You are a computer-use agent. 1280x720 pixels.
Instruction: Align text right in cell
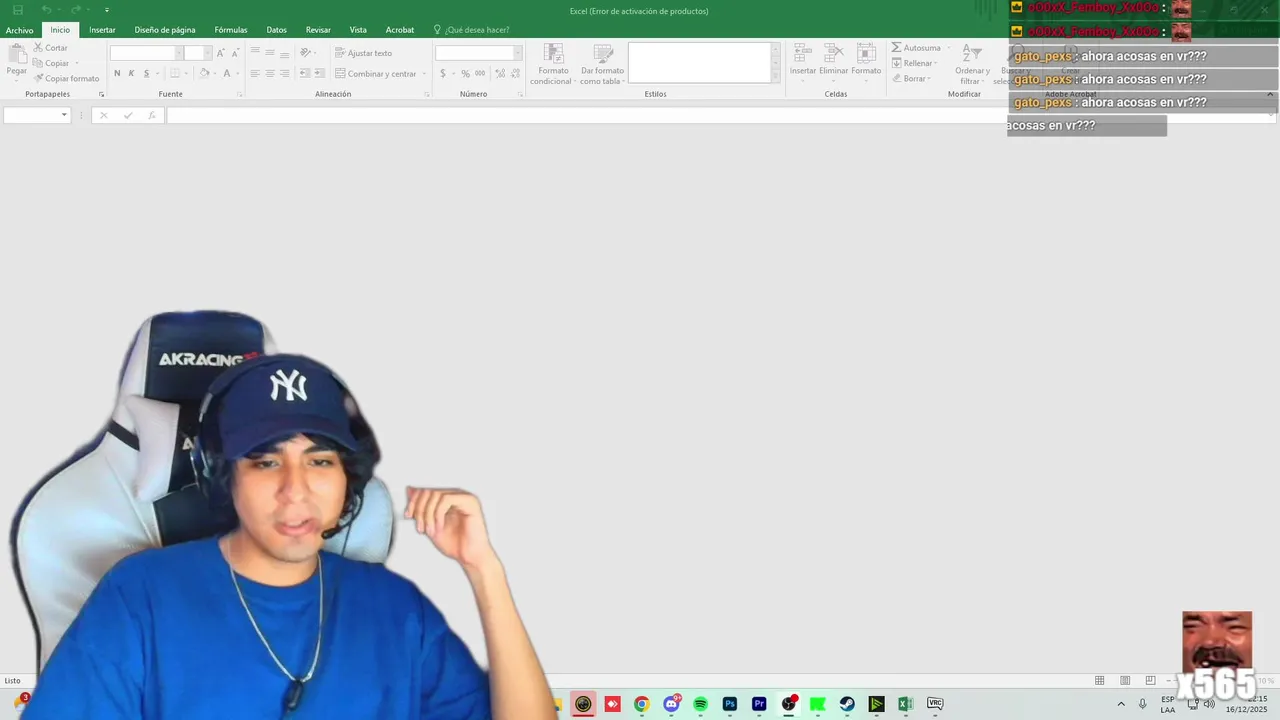point(285,73)
